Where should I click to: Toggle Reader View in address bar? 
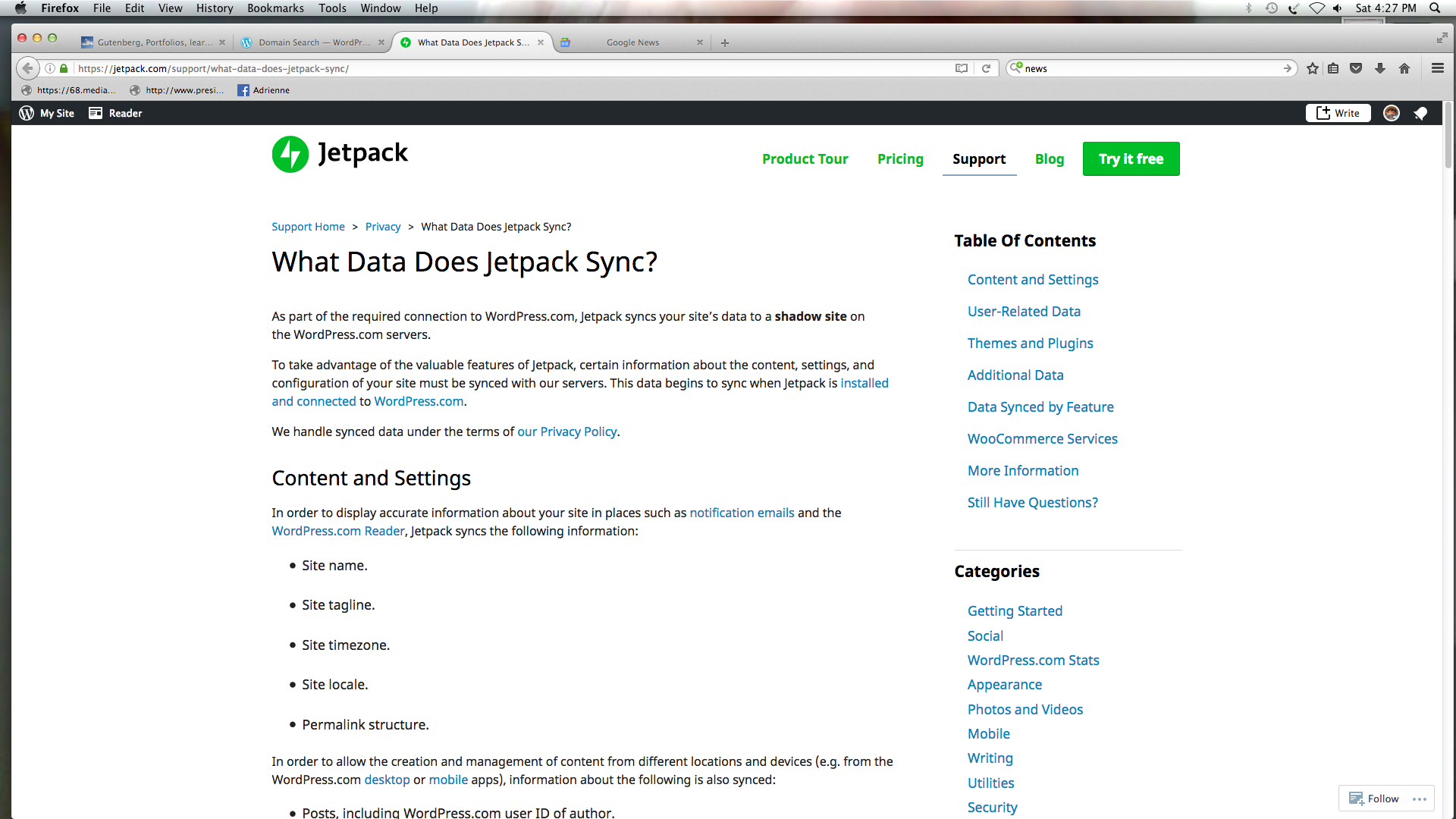tap(962, 68)
